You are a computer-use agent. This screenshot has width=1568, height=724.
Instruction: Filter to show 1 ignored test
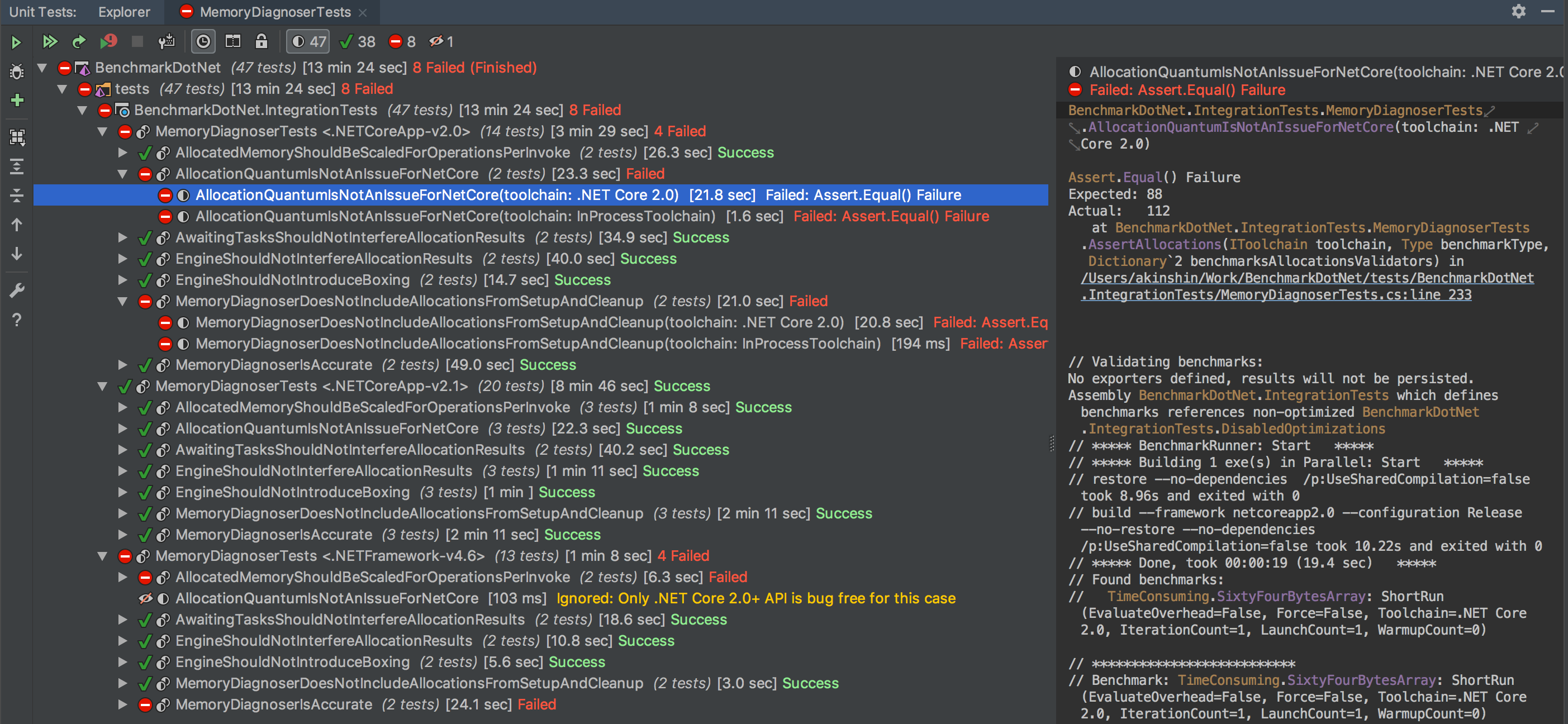pos(441,41)
